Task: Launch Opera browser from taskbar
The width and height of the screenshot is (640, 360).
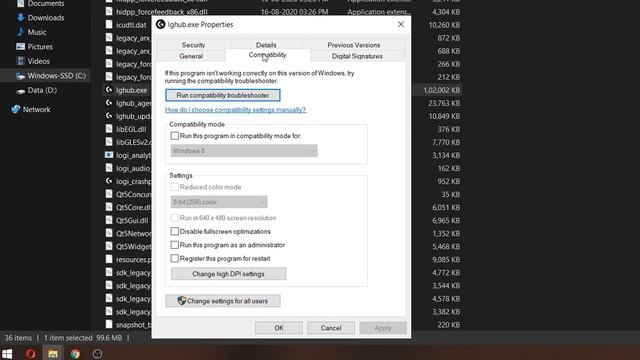Action: pos(31,353)
